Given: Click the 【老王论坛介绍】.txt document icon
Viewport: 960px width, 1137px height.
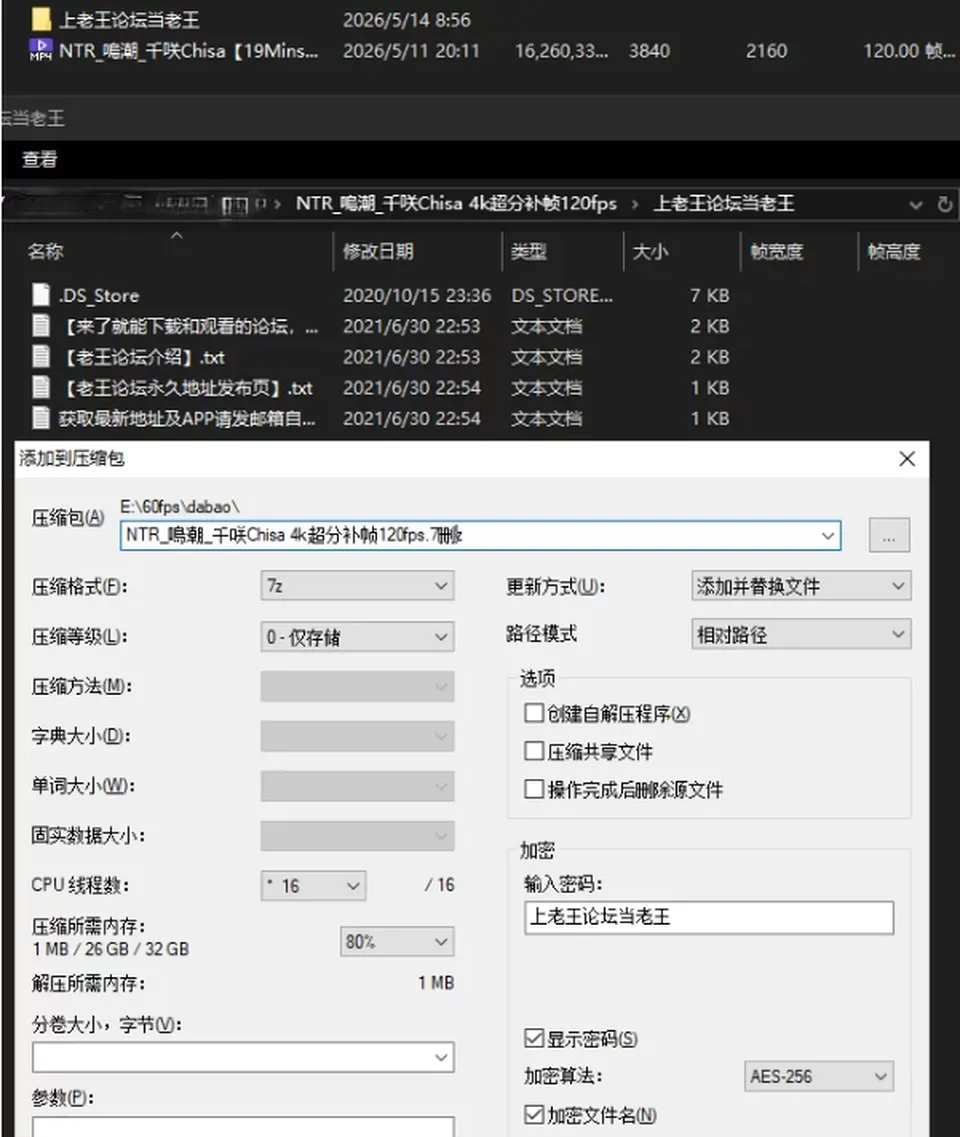Looking at the screenshot, I should point(41,357).
